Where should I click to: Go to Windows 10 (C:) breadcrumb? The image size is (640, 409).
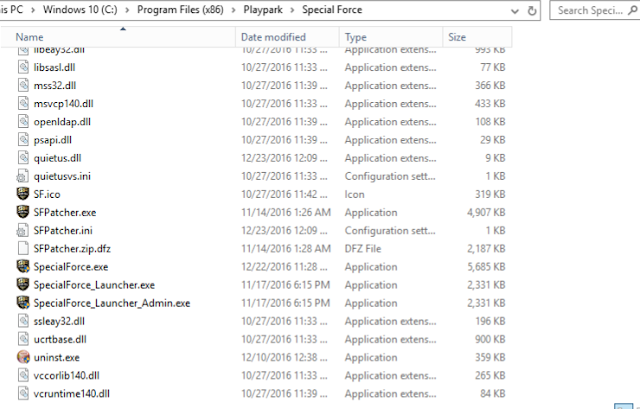tap(80, 10)
